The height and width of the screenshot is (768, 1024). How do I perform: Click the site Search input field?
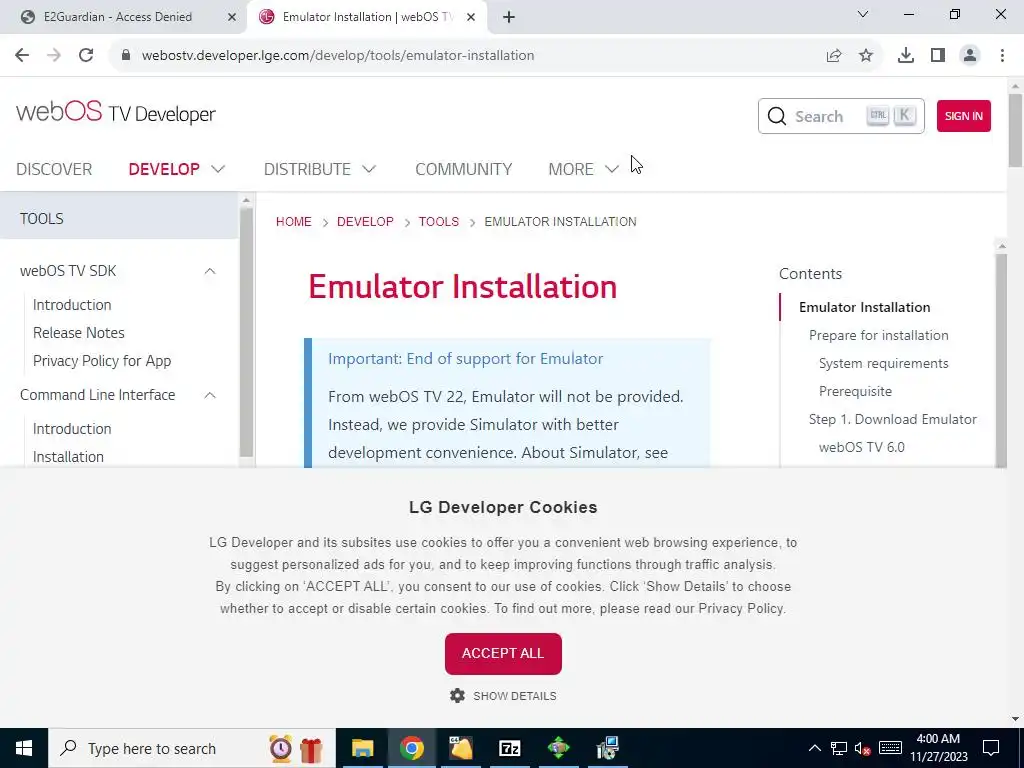click(841, 116)
